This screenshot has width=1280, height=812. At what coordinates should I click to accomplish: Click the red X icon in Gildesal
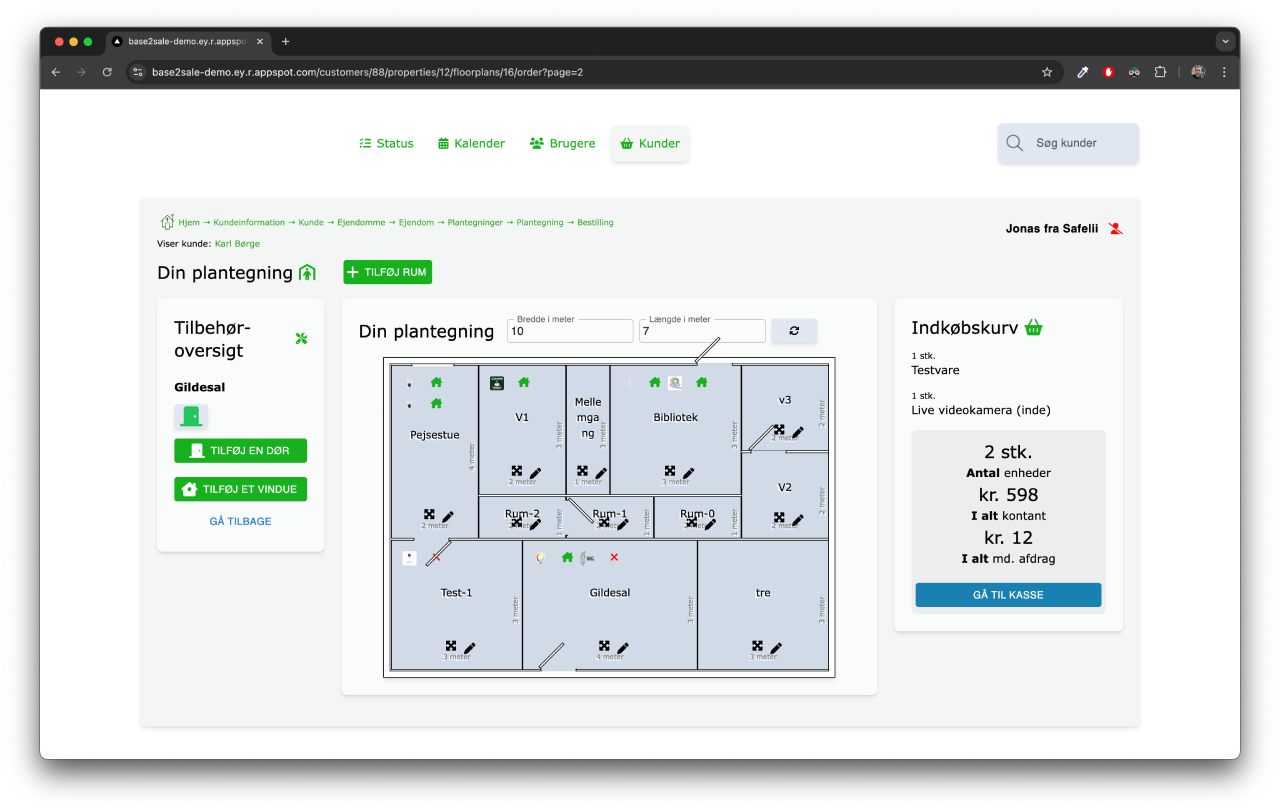point(614,557)
